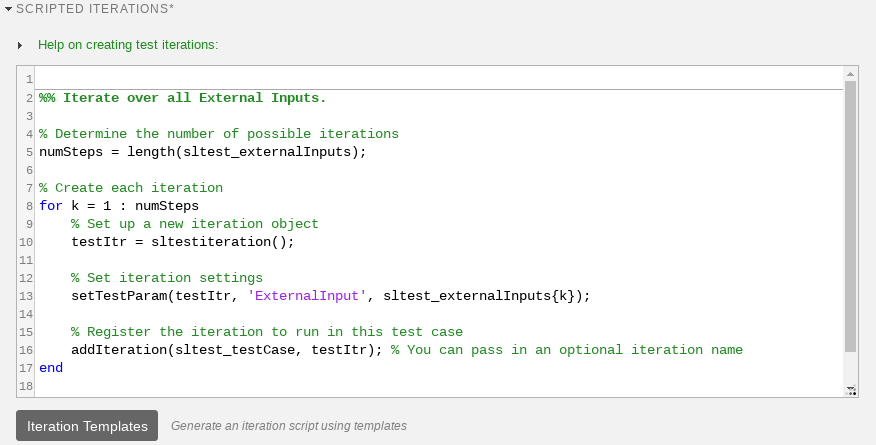Click line number 8 in the gutter
The image size is (876, 445).
pos(30,206)
